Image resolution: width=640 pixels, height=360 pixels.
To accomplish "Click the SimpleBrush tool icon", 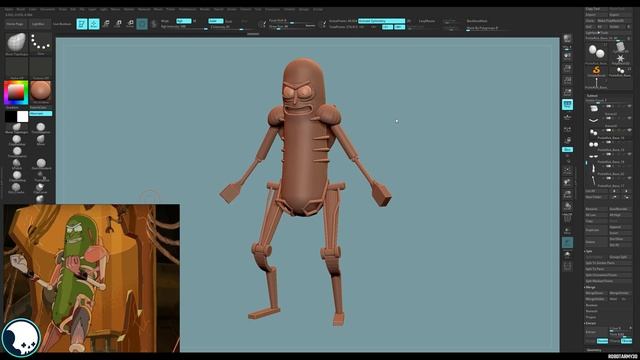I will pyautogui.click(x=597, y=71).
